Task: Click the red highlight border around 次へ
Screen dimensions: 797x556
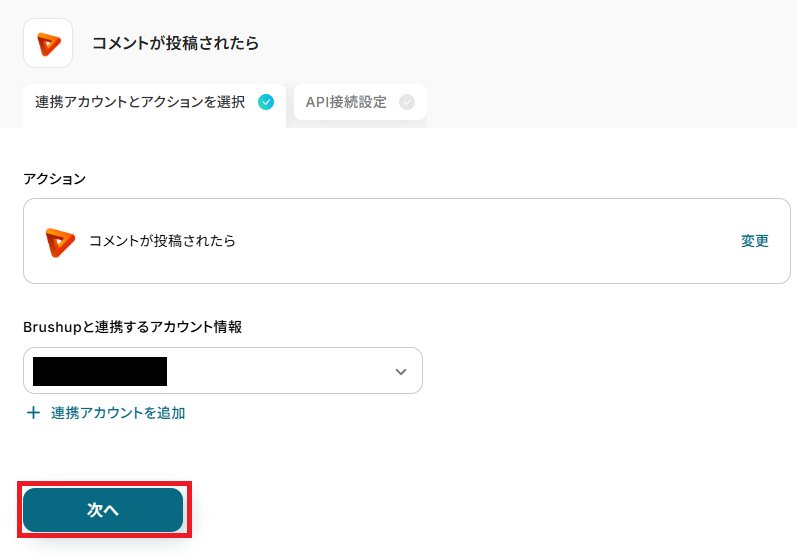Action: point(104,485)
